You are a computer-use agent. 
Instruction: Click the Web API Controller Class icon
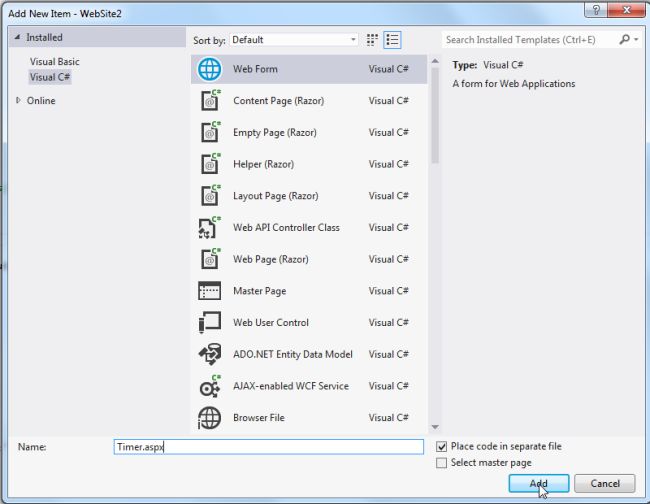pyautogui.click(x=209, y=227)
